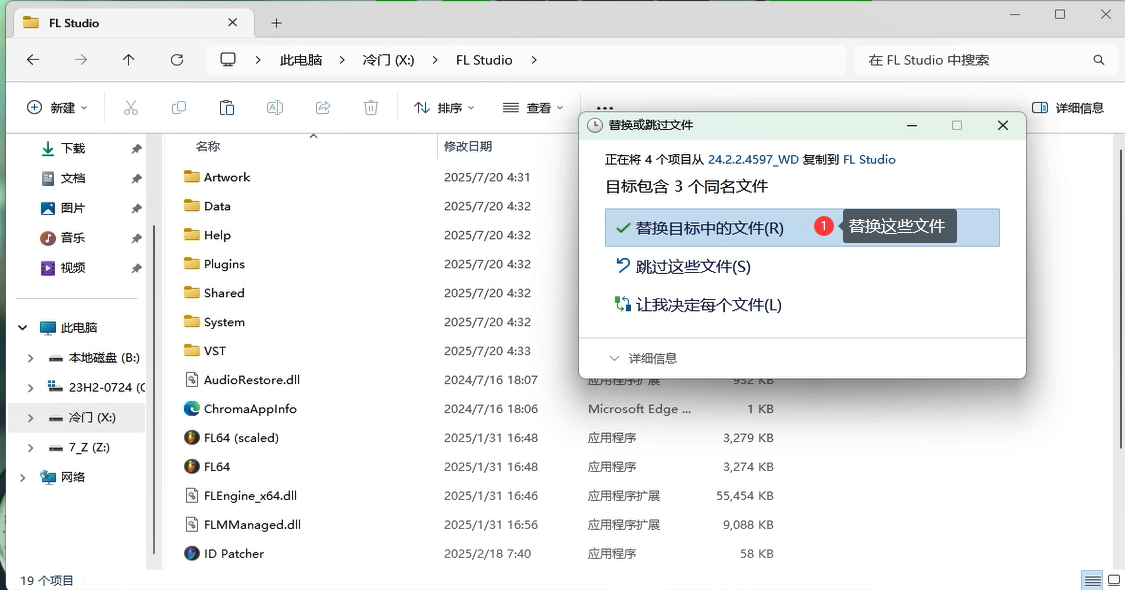1125x590 pixels.
Task: Open the 排序 (Sort) dropdown
Action: 444,108
